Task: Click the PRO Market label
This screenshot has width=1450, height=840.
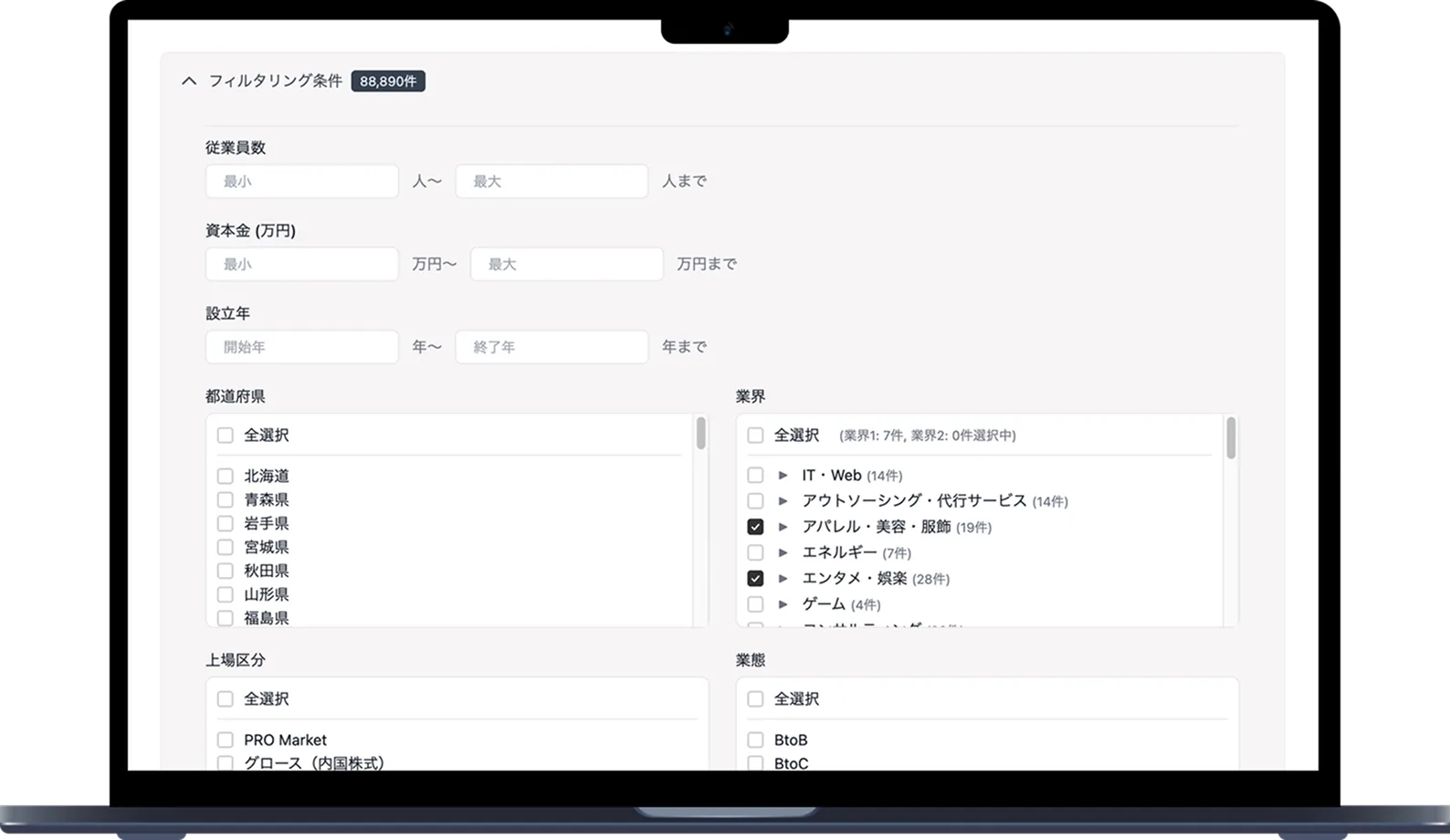Action: pos(285,740)
